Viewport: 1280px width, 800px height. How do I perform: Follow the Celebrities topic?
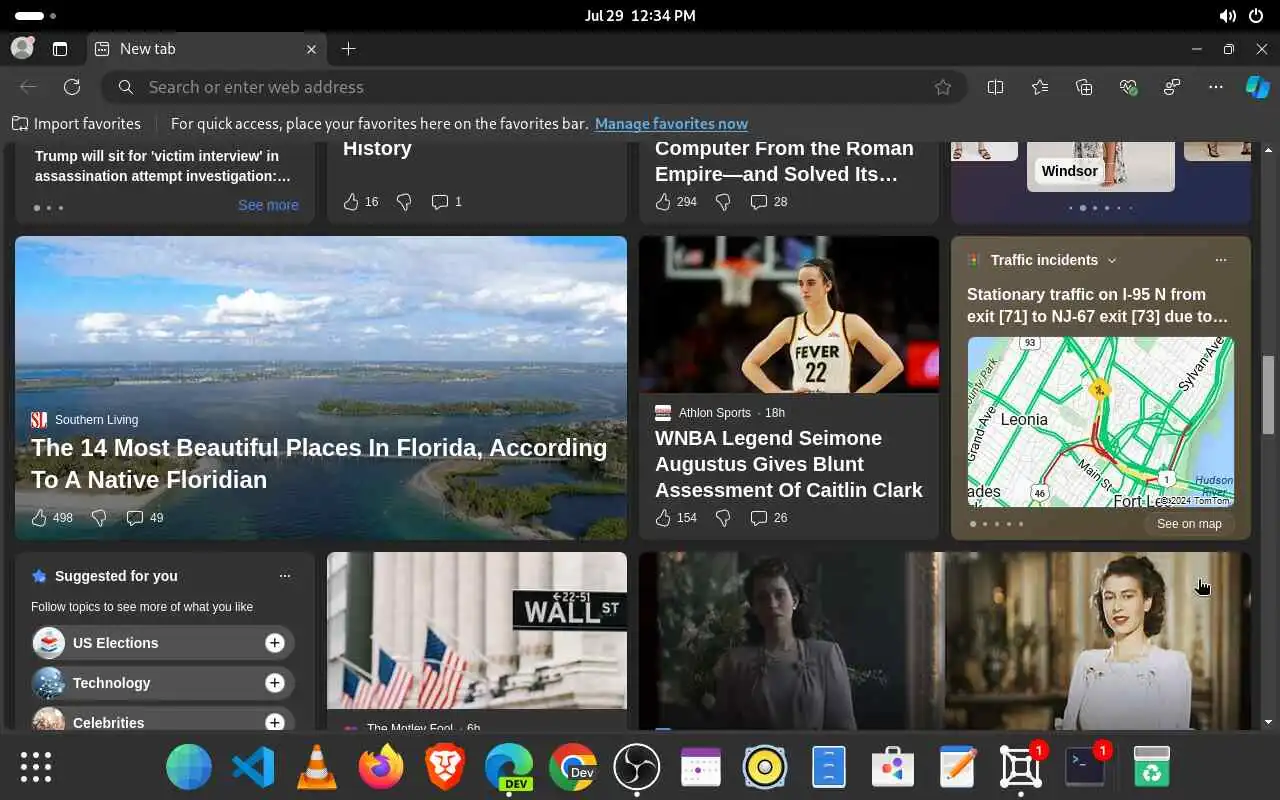click(275, 722)
